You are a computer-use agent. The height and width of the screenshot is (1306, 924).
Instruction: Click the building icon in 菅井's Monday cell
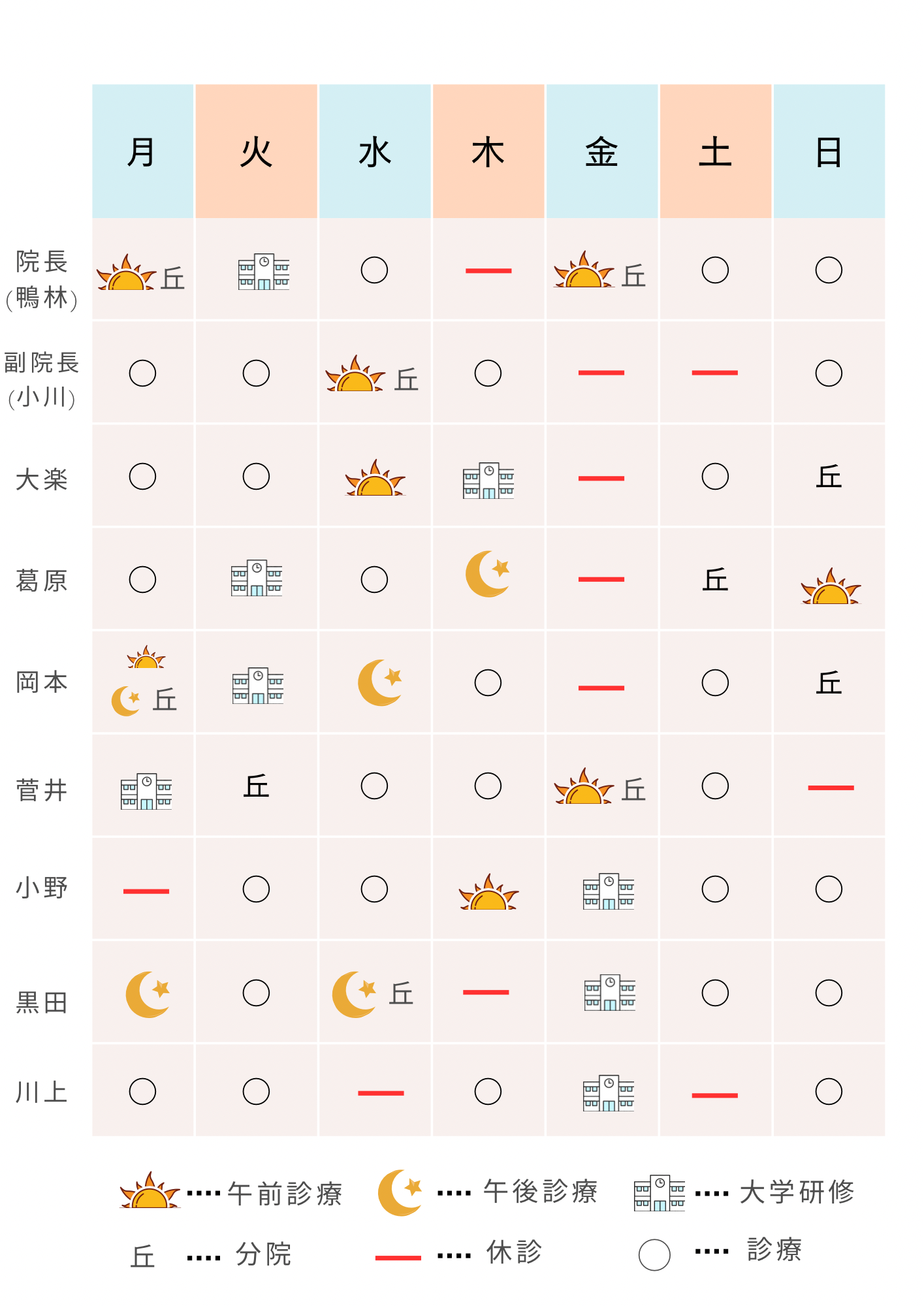click(146, 791)
